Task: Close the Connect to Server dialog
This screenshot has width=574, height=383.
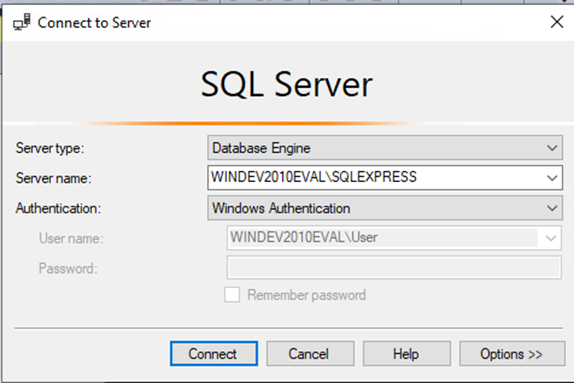Action: click(557, 22)
